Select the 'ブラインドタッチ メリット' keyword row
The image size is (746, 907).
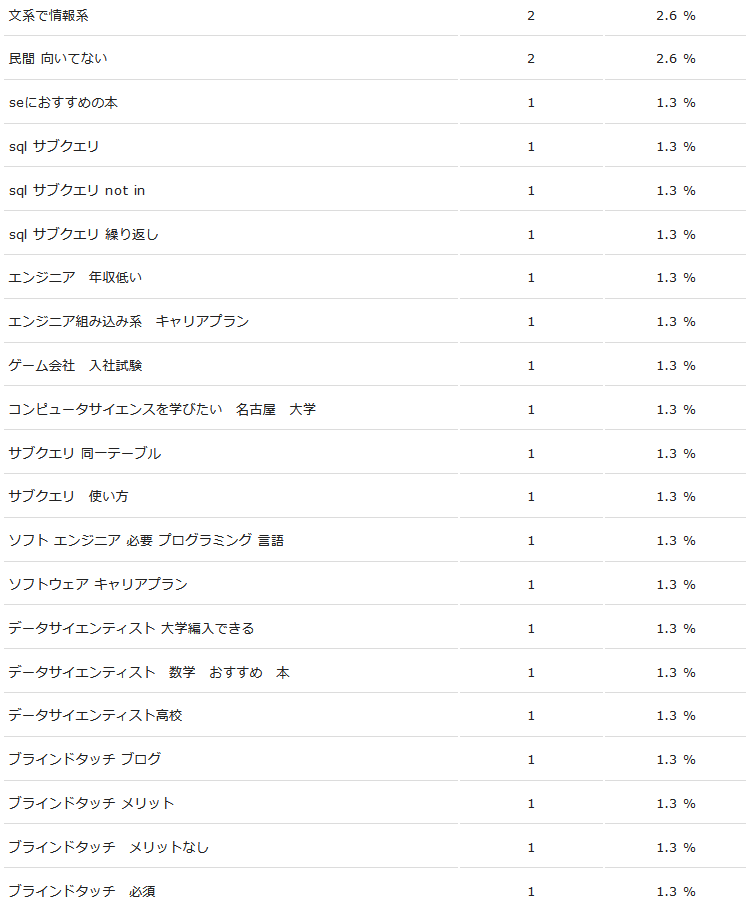(x=91, y=804)
